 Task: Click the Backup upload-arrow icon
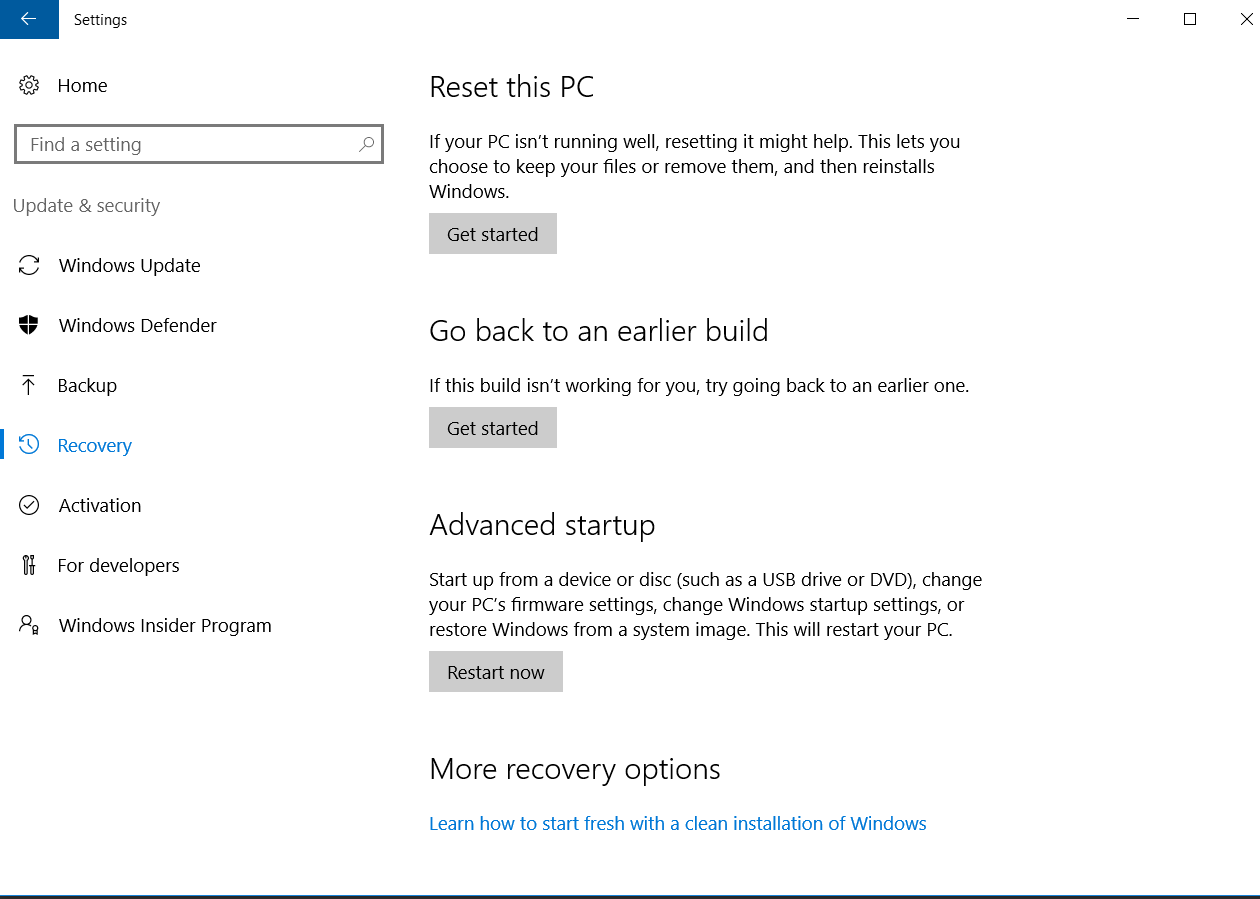point(29,385)
